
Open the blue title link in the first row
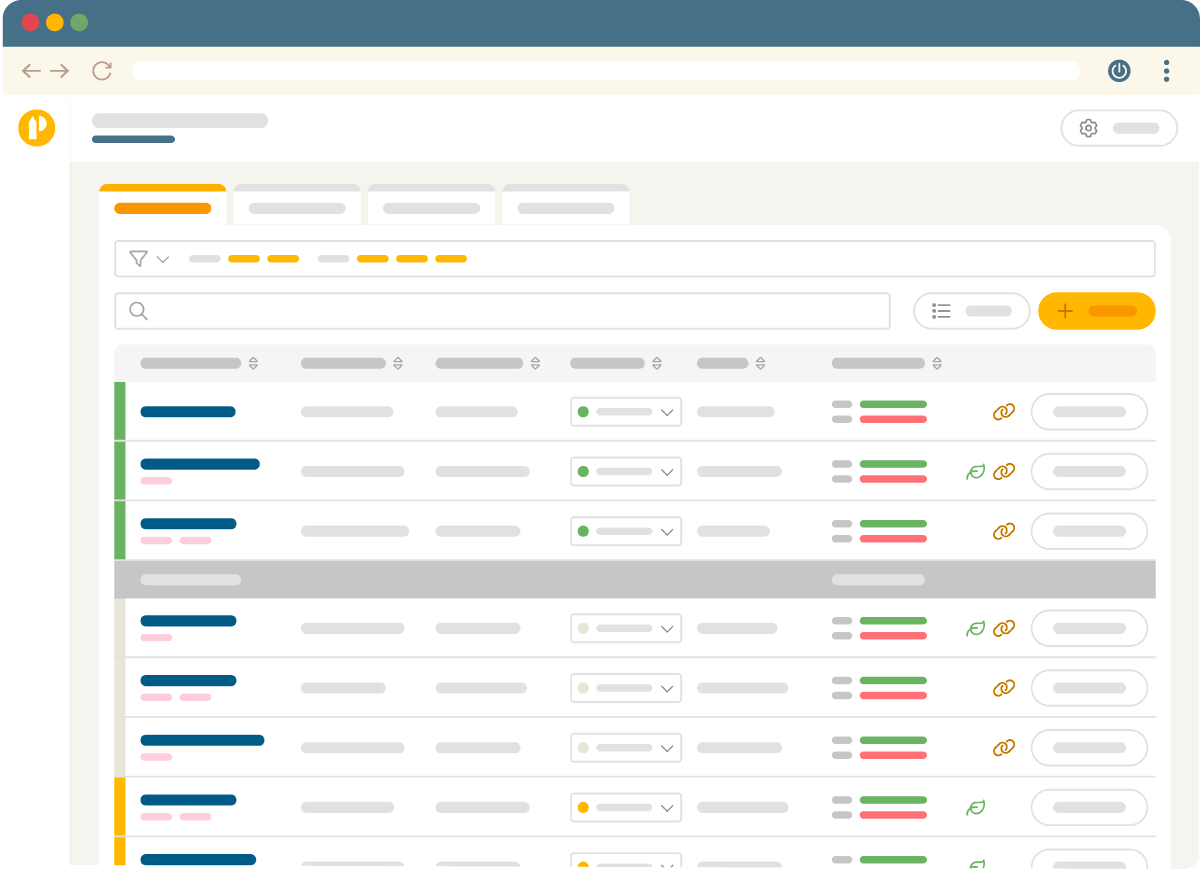(x=188, y=412)
